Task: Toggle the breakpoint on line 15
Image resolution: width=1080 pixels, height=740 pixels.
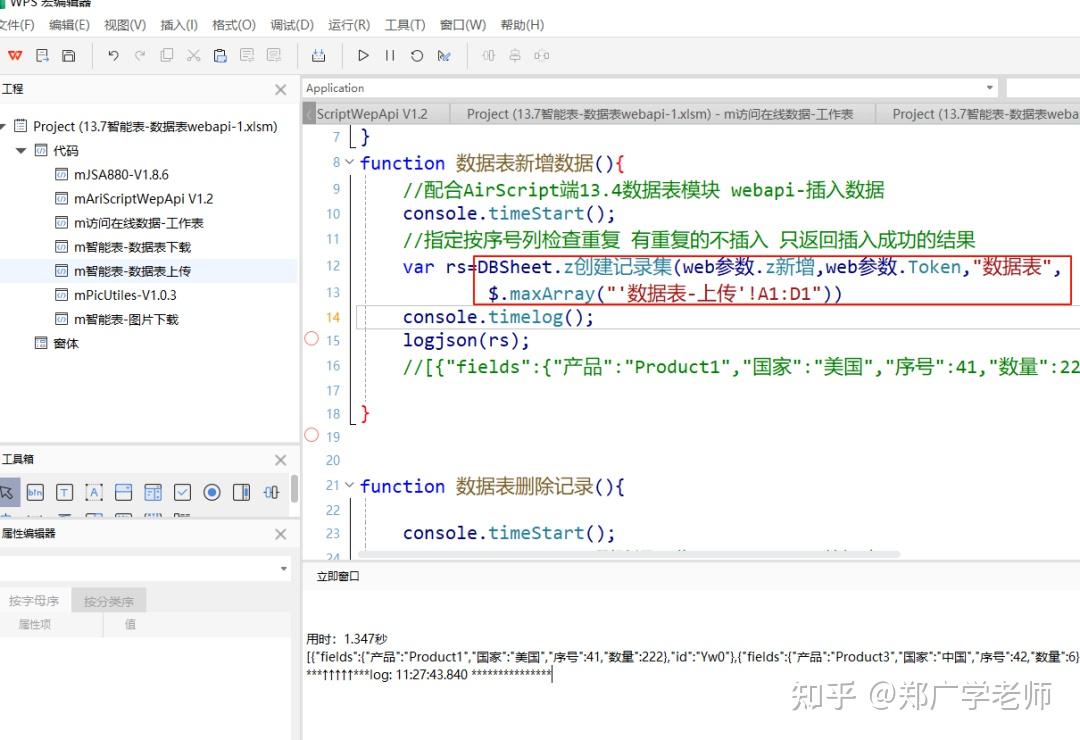Action: 310,340
